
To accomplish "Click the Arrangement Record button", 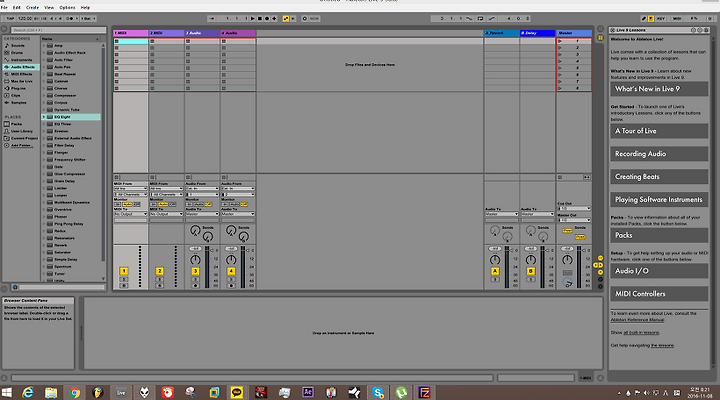I will pyautogui.click(x=267, y=18).
